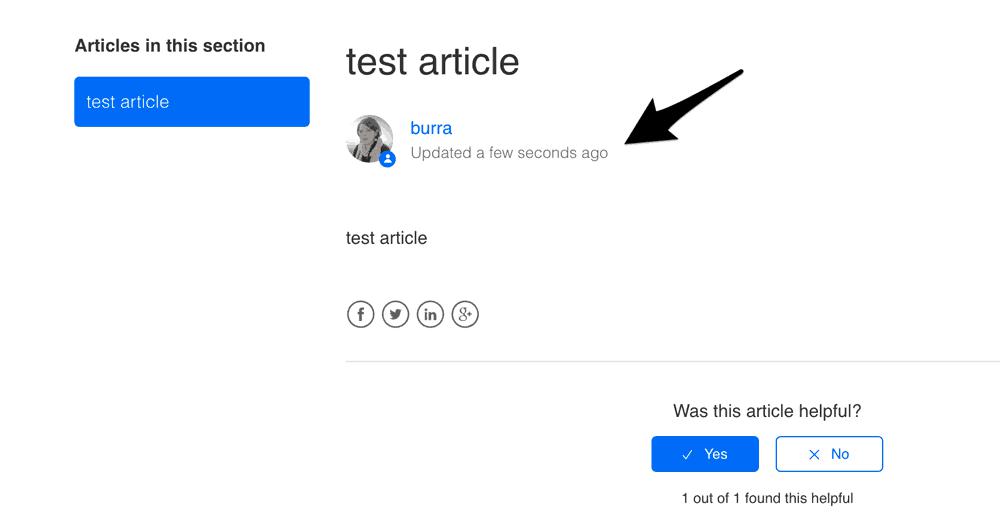
Task: Share the article on Facebook
Action: (360, 314)
